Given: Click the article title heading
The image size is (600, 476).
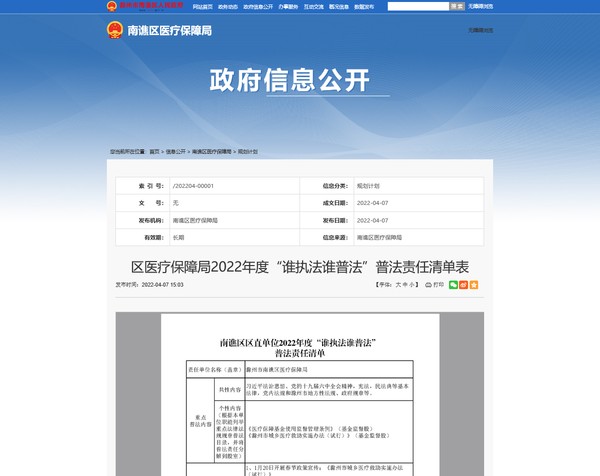Looking at the screenshot, I should point(300,267).
